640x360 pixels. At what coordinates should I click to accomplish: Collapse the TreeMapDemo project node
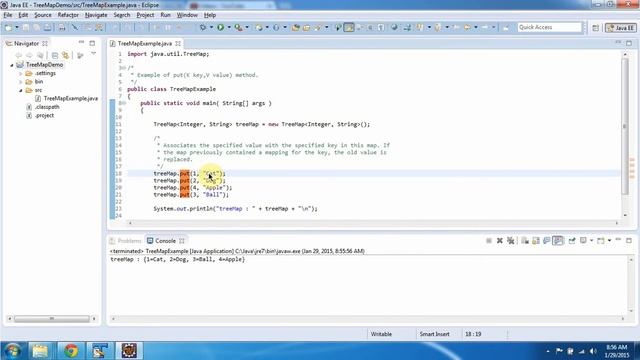point(12,65)
